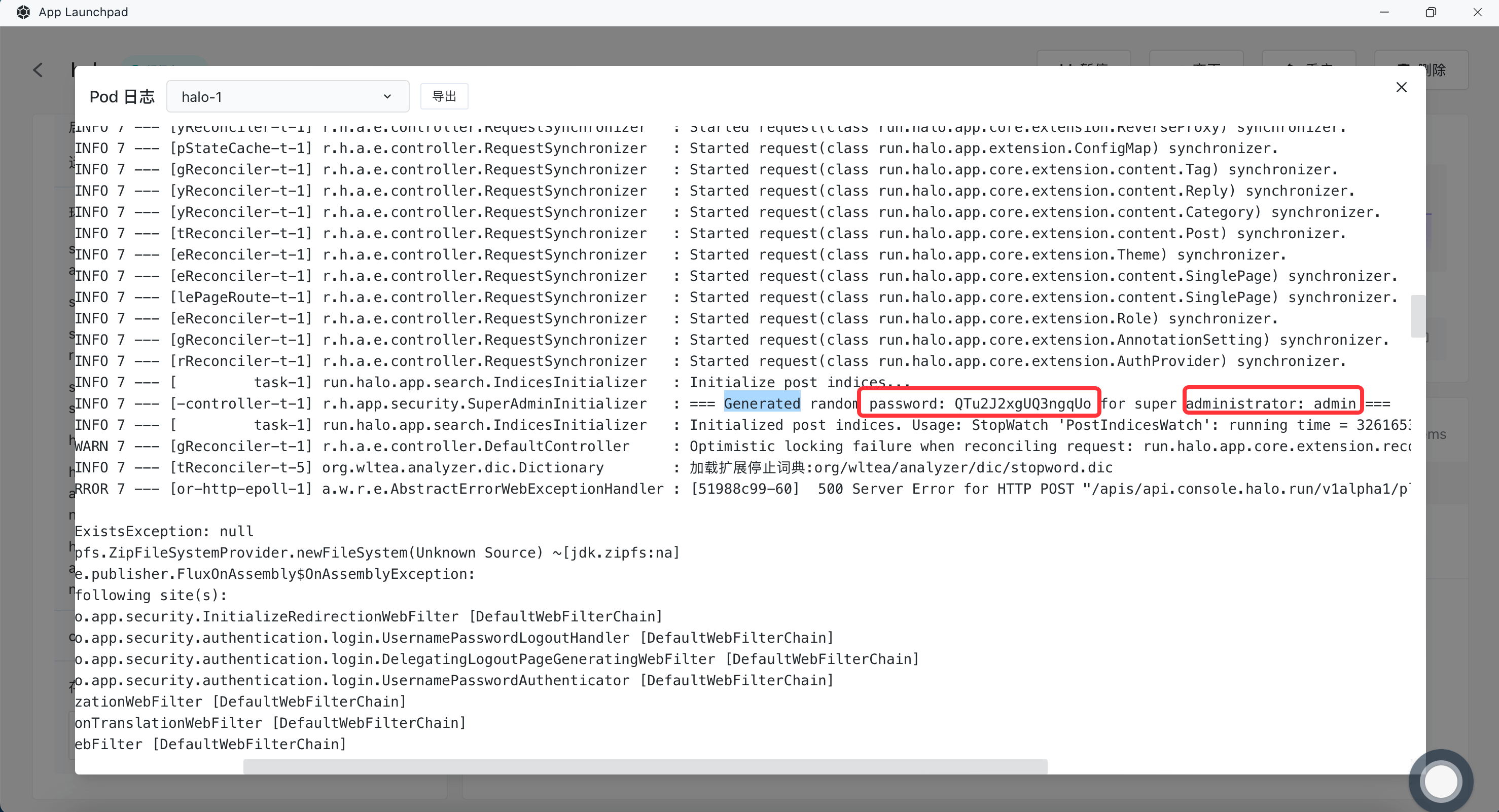Click the App Launchpad logo icon
Screen dimensions: 1499x812
(x=23, y=12)
